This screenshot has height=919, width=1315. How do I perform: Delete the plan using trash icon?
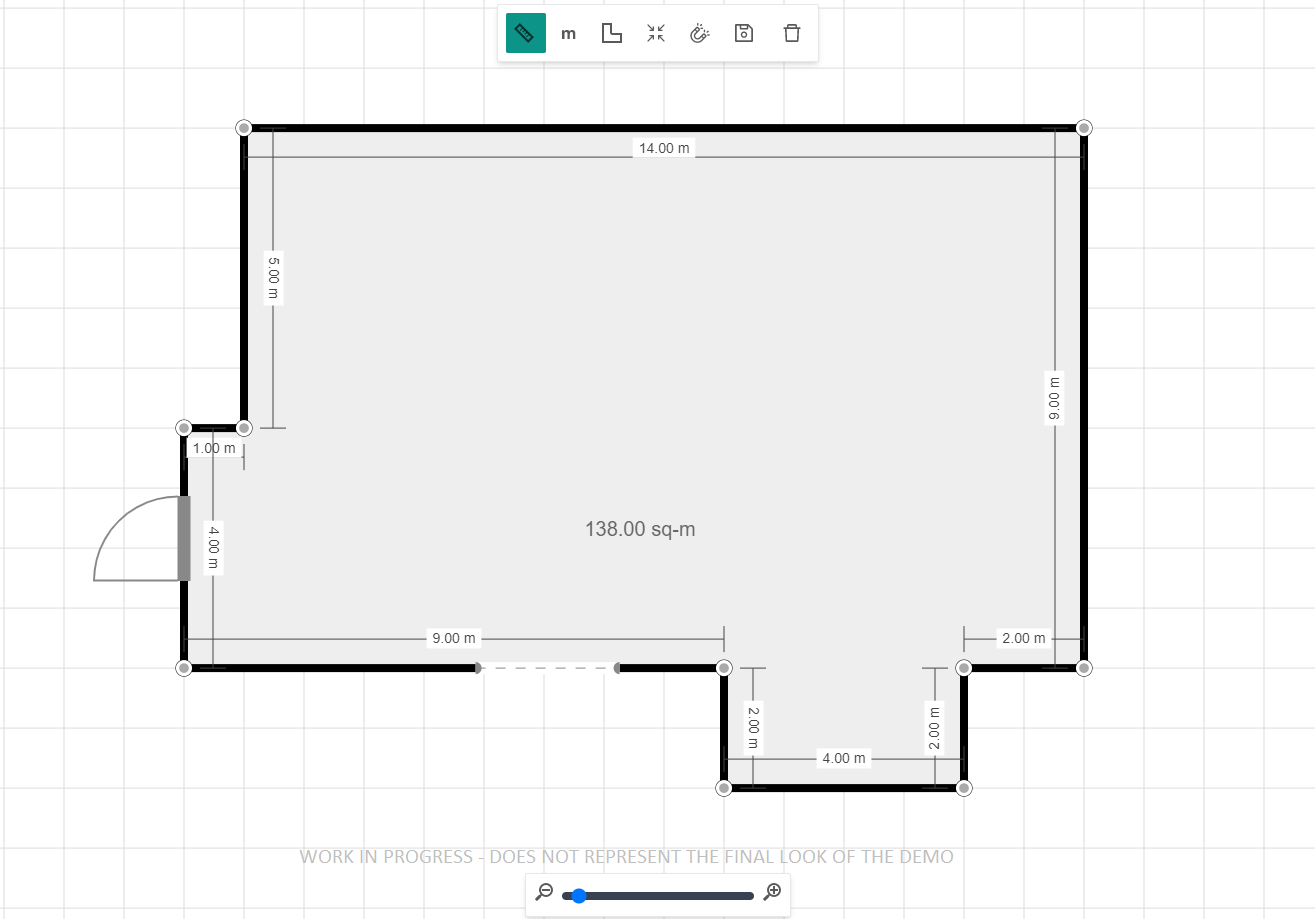(x=792, y=33)
